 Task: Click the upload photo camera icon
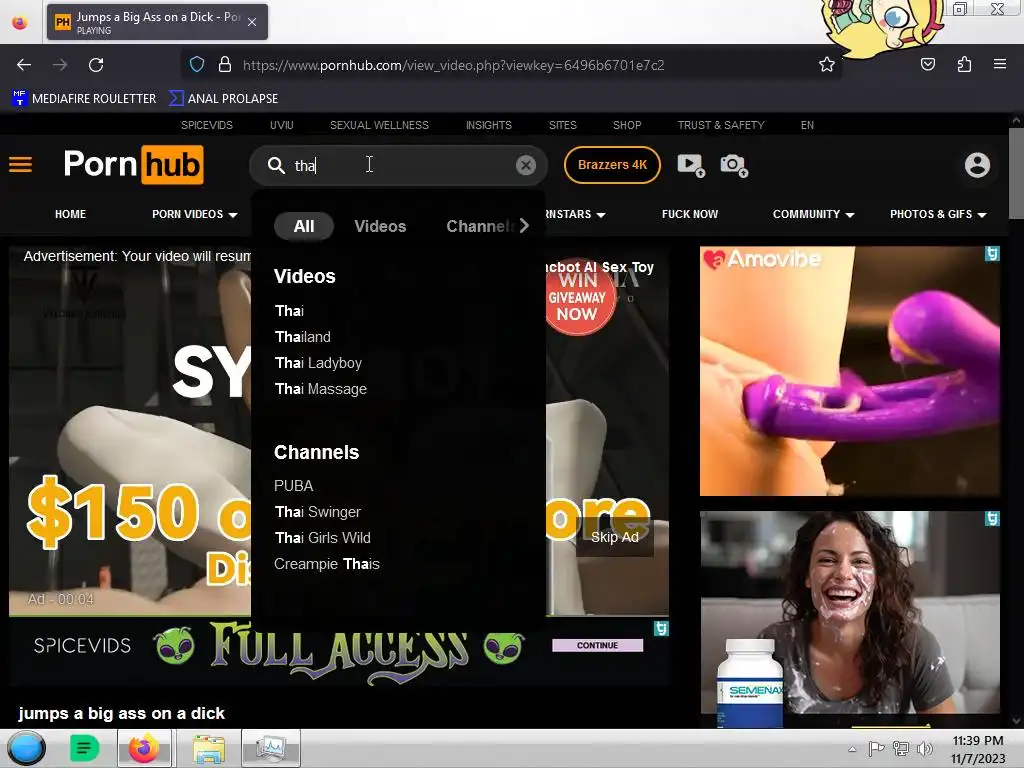734,165
